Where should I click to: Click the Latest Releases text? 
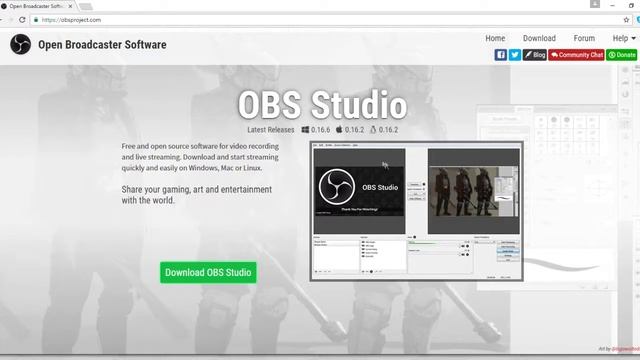[x=271, y=129]
